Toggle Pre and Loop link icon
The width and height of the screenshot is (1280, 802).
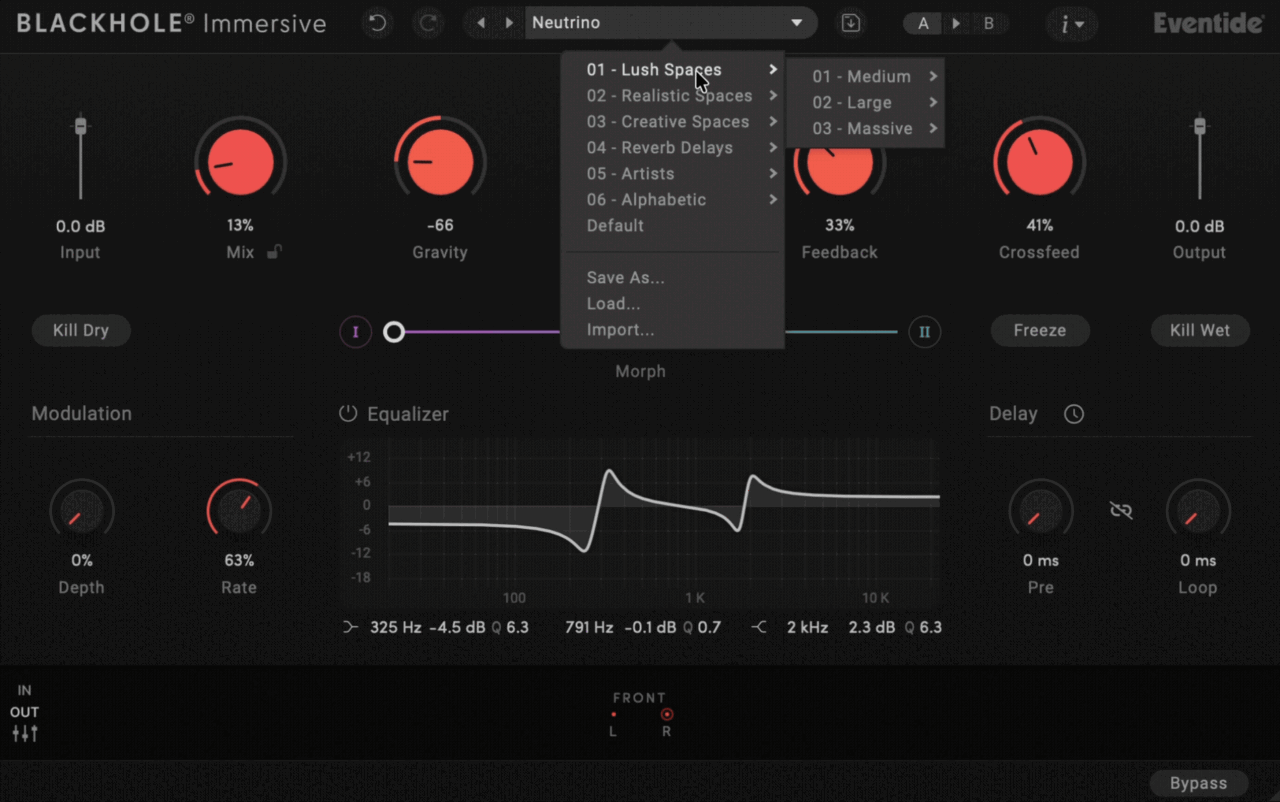tap(1121, 511)
